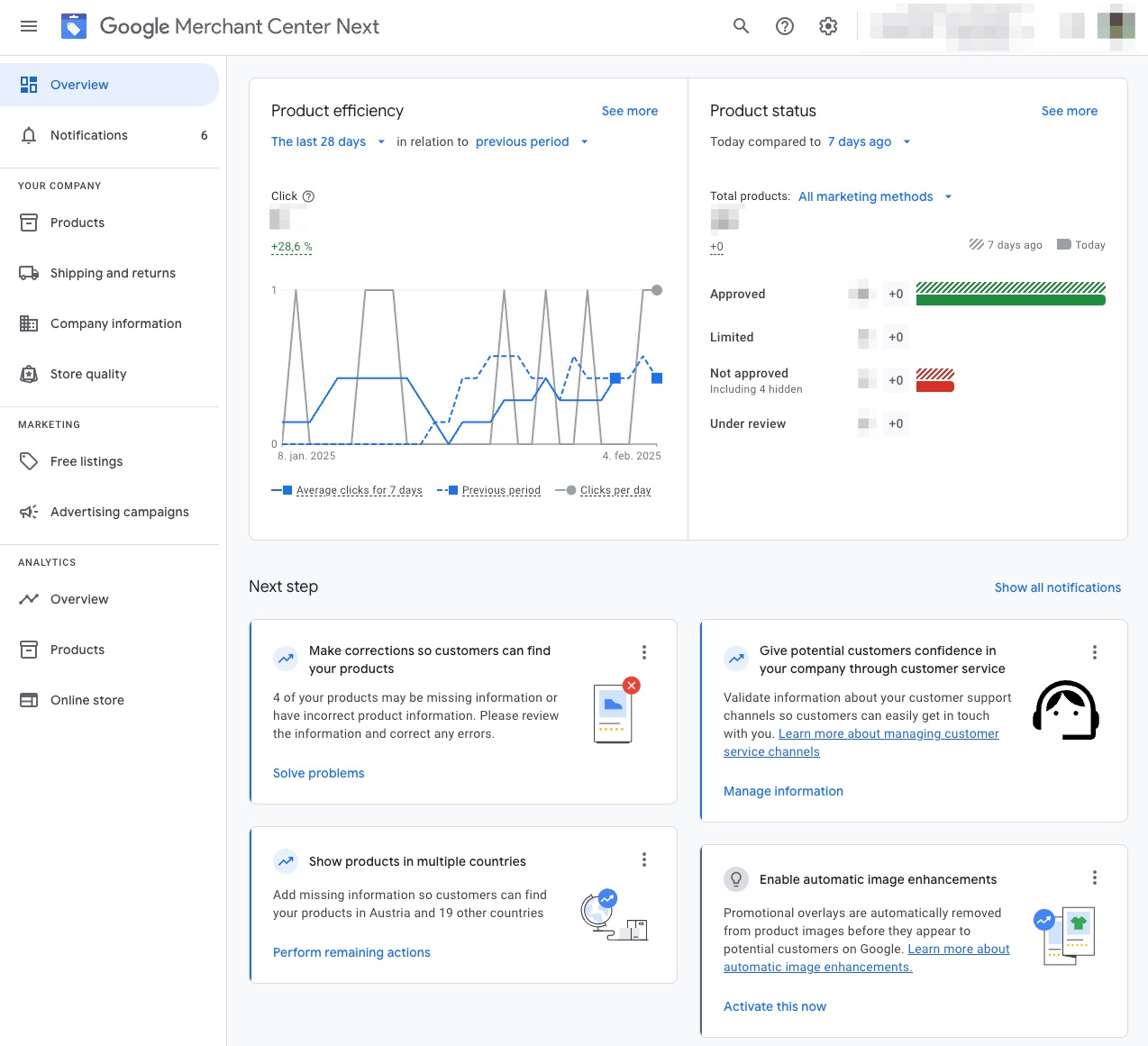Open the search magnifier icon
Image resolution: width=1148 pixels, height=1046 pixels.
[x=742, y=26]
